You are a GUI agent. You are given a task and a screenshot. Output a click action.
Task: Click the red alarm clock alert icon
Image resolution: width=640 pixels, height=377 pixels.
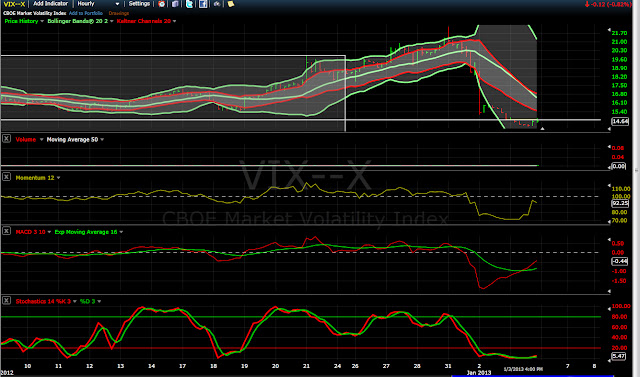[162, 4]
